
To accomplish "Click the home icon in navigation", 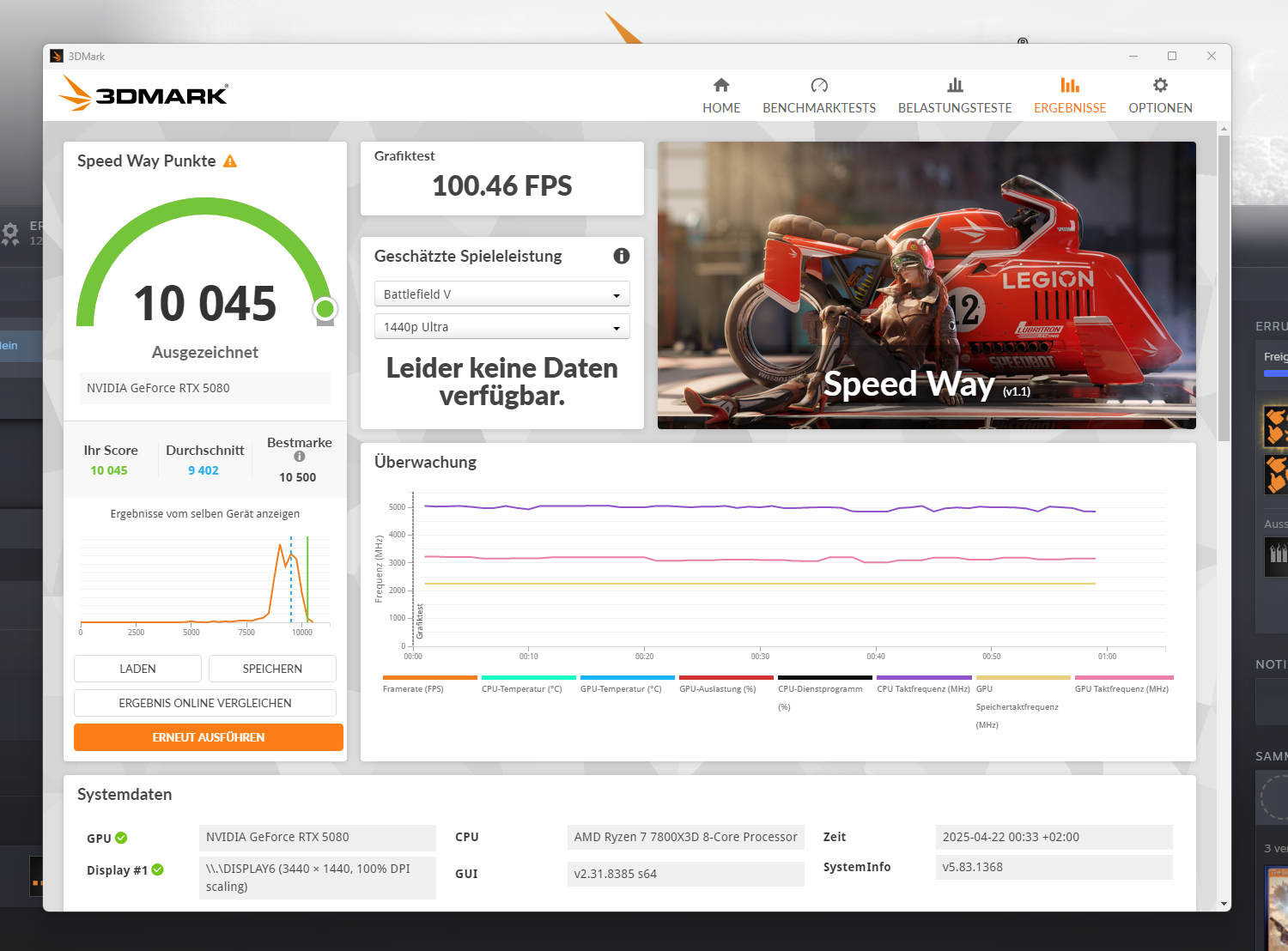I will [721, 85].
